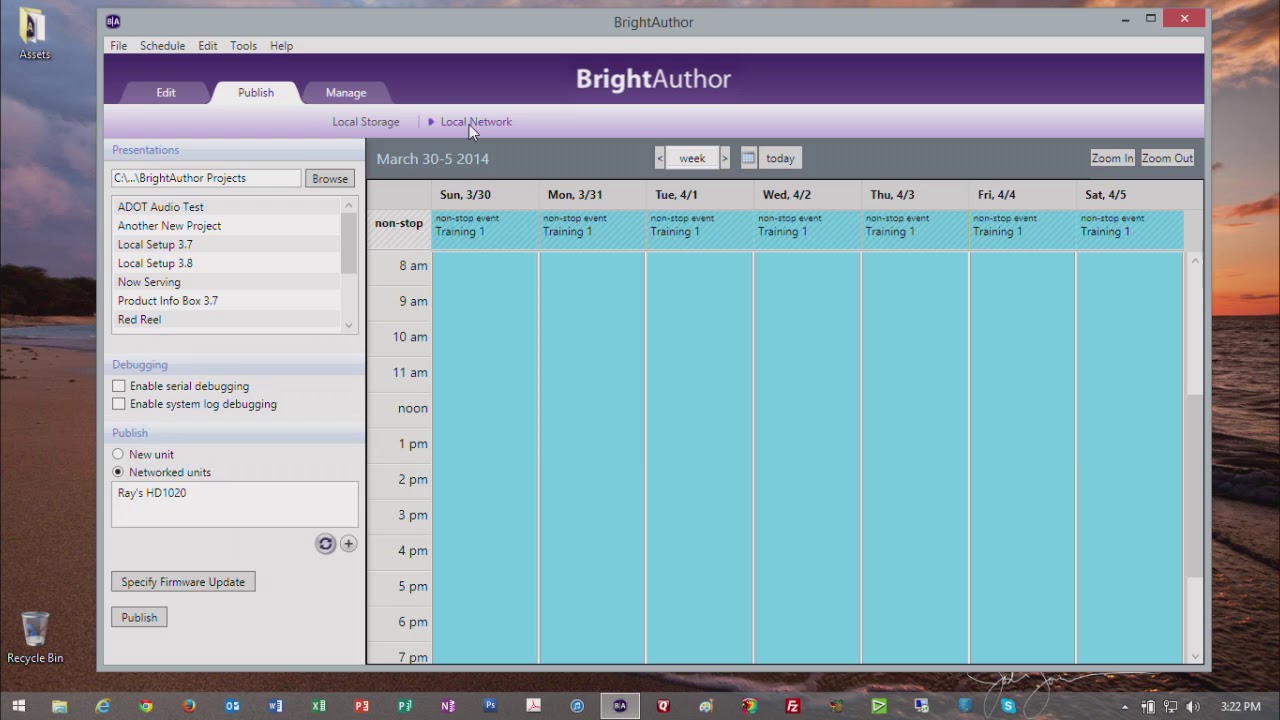The height and width of the screenshot is (720, 1280).
Task: Select the Networked units radio button
Action: tap(118, 472)
